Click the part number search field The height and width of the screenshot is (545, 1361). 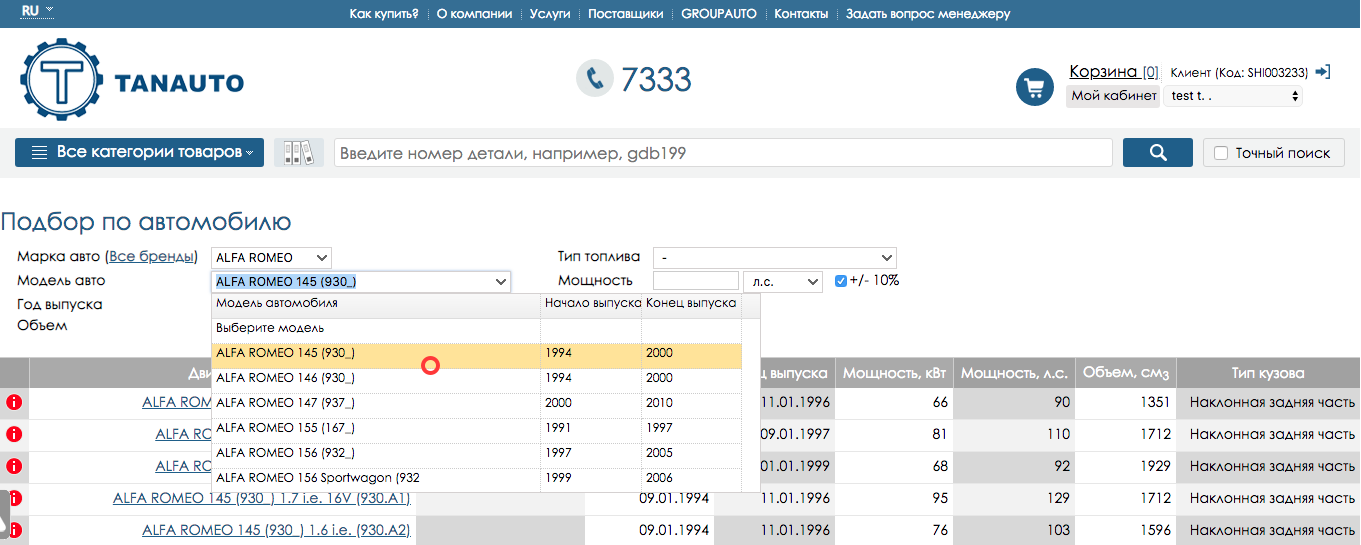722,153
